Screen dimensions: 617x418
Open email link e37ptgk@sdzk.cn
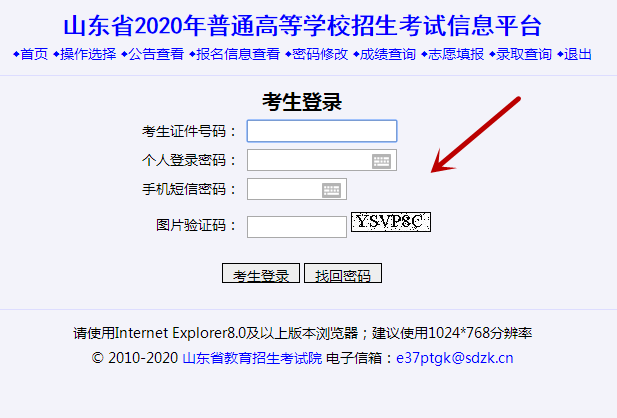coord(454,358)
